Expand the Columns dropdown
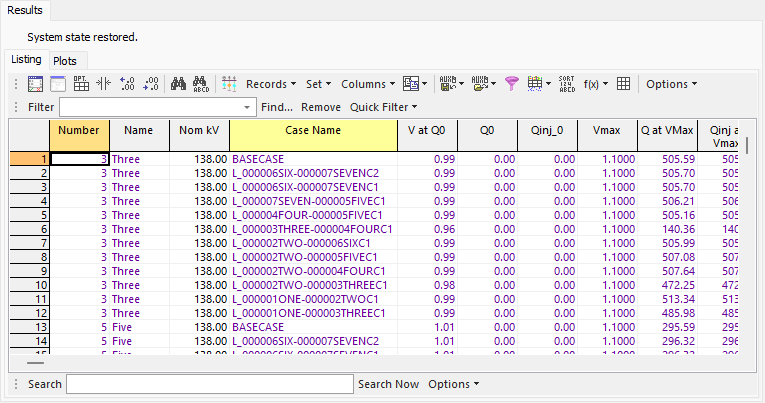This screenshot has width=765, height=403. click(x=368, y=84)
